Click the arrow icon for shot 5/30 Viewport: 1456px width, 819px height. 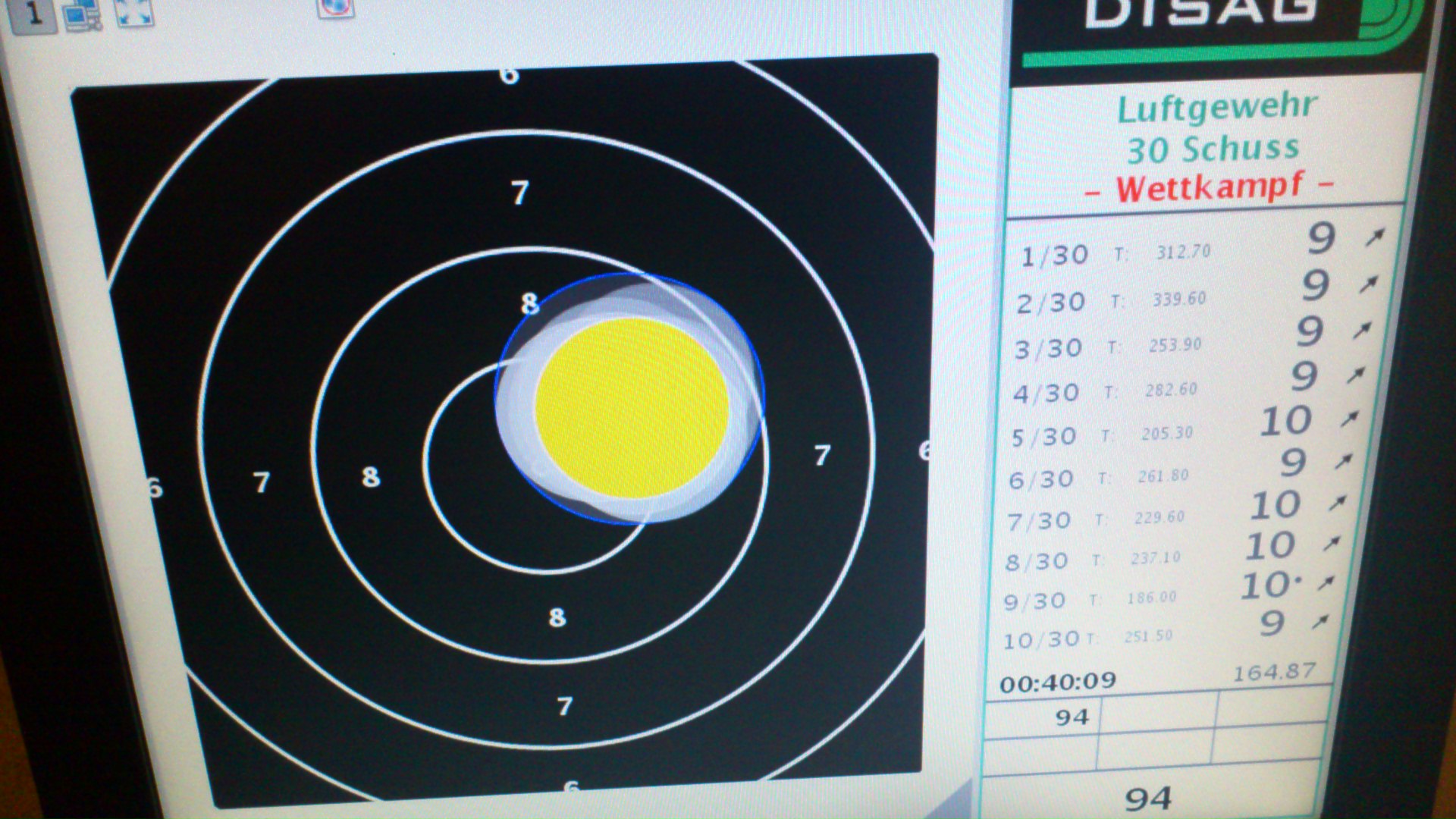(1349, 419)
